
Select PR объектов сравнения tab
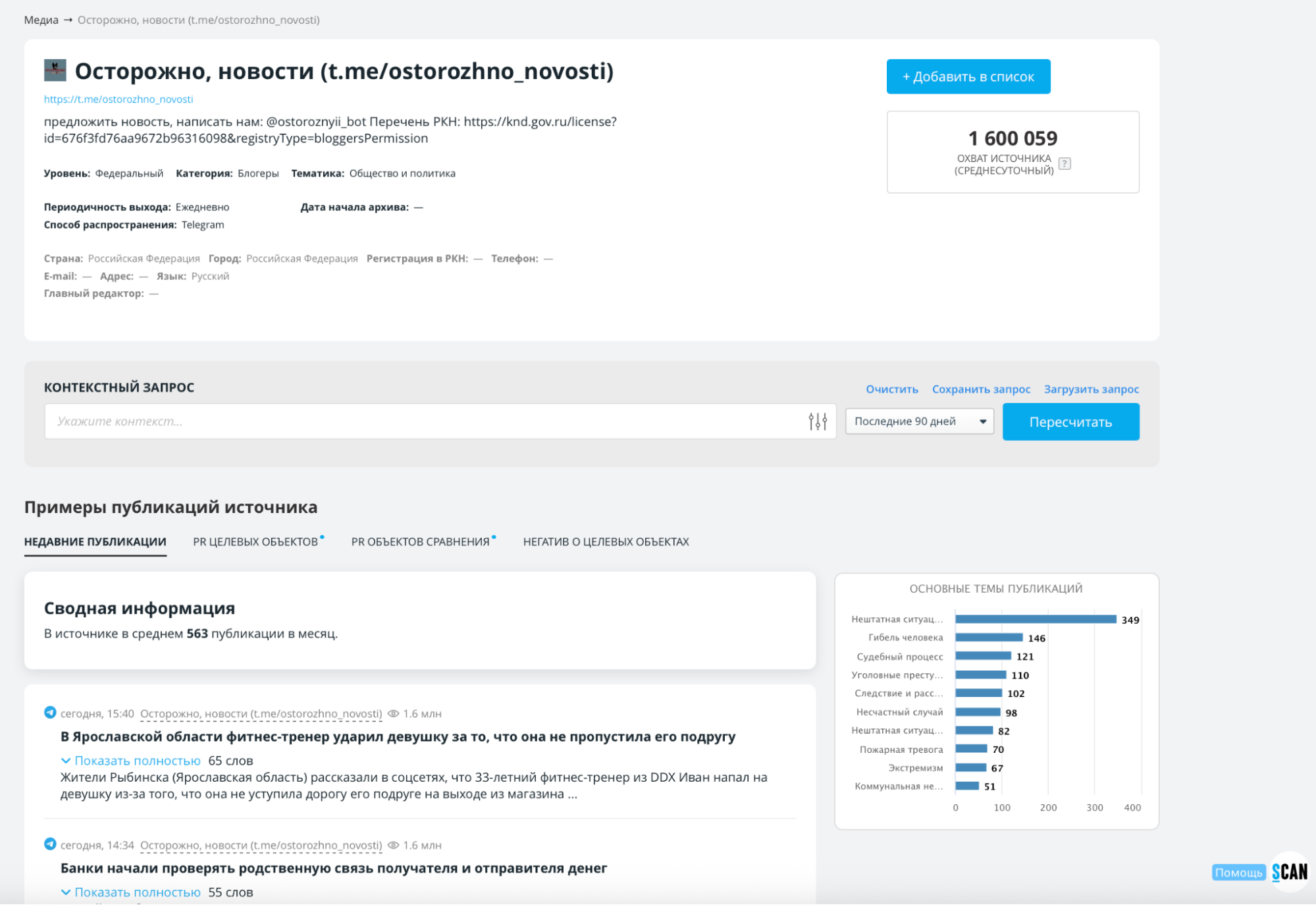click(420, 542)
